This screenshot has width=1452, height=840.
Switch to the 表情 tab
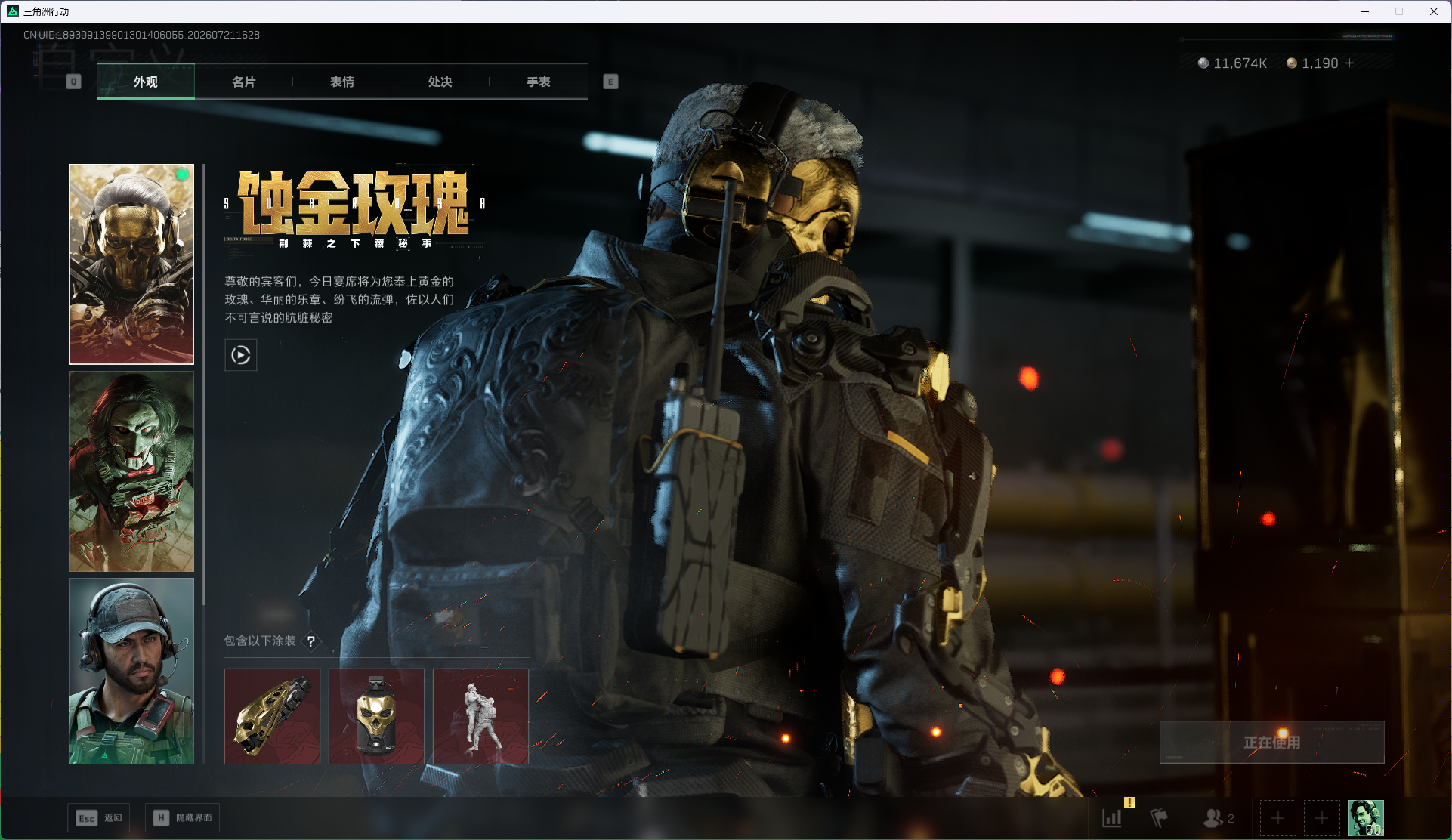click(x=341, y=82)
